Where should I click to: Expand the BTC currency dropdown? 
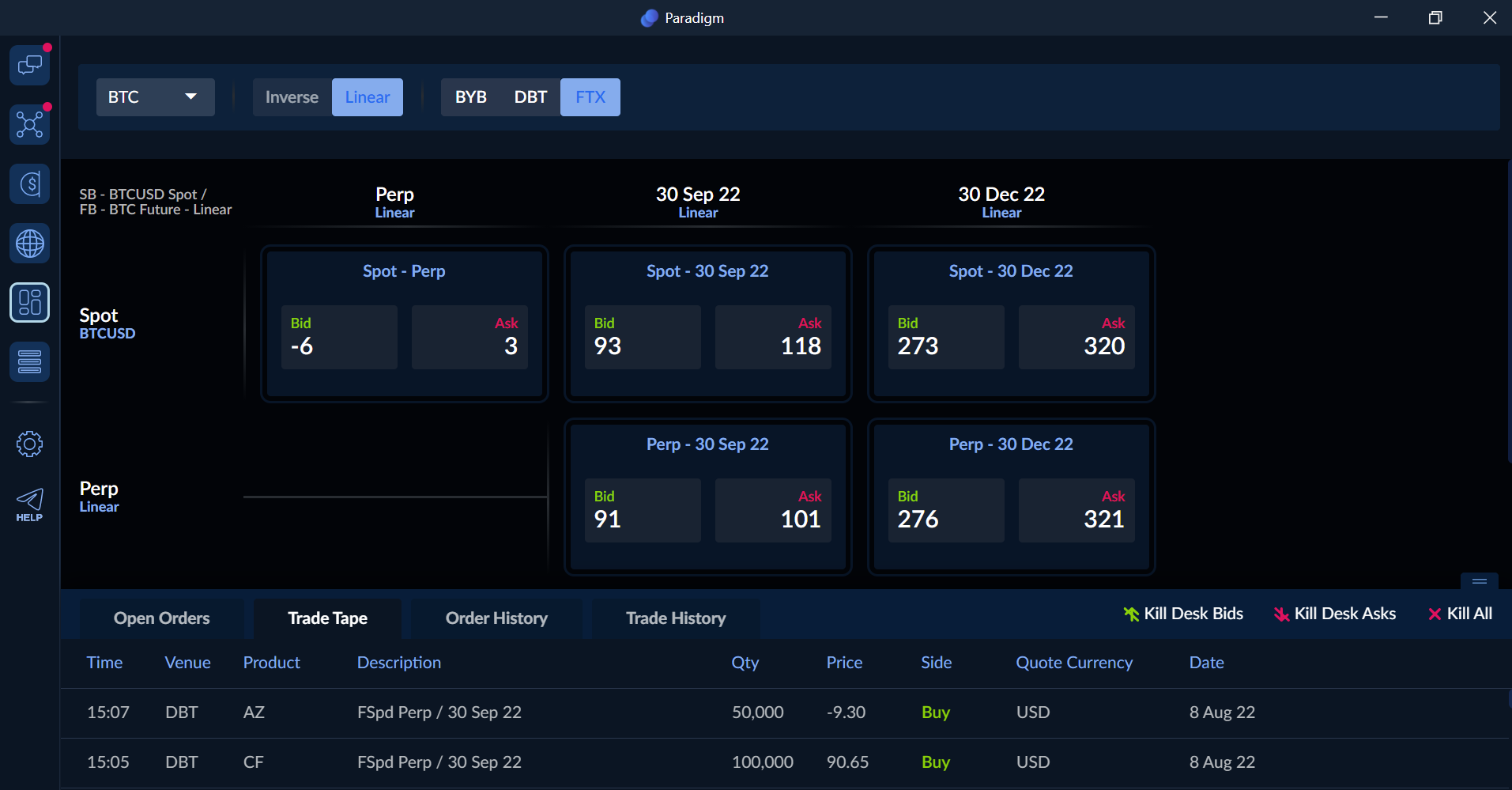(155, 97)
